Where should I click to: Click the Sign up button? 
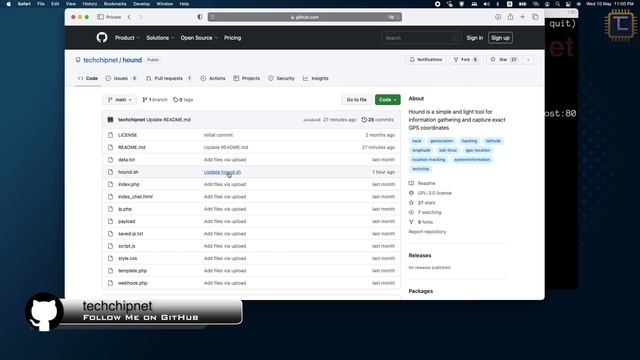pos(500,38)
